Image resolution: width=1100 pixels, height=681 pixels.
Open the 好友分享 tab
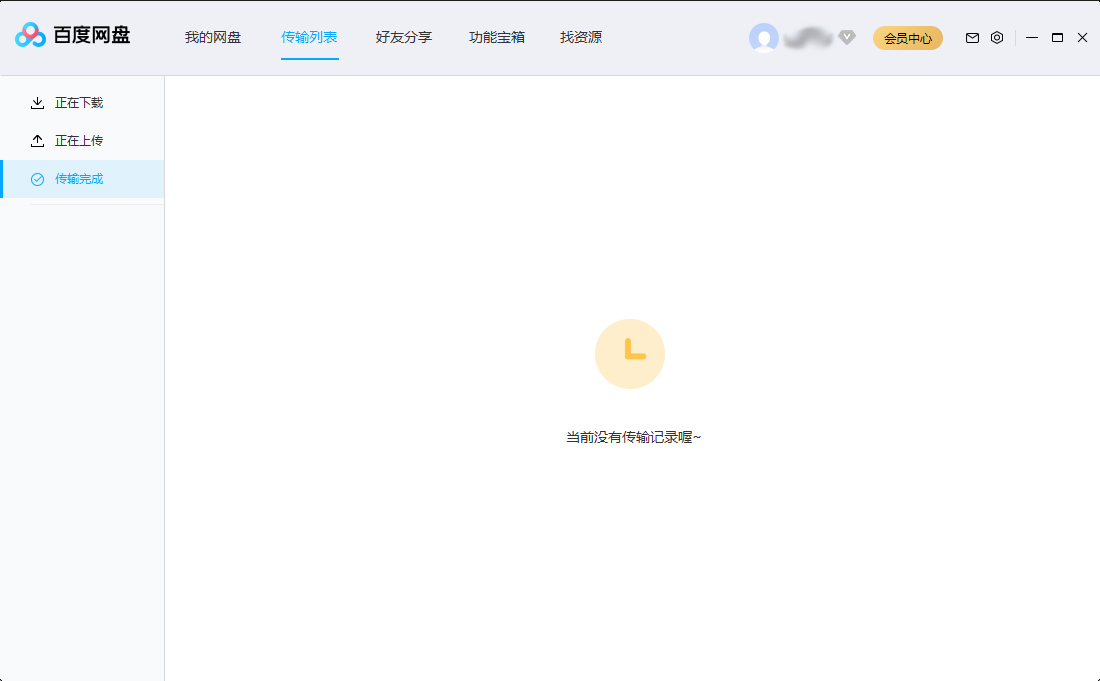click(x=402, y=37)
